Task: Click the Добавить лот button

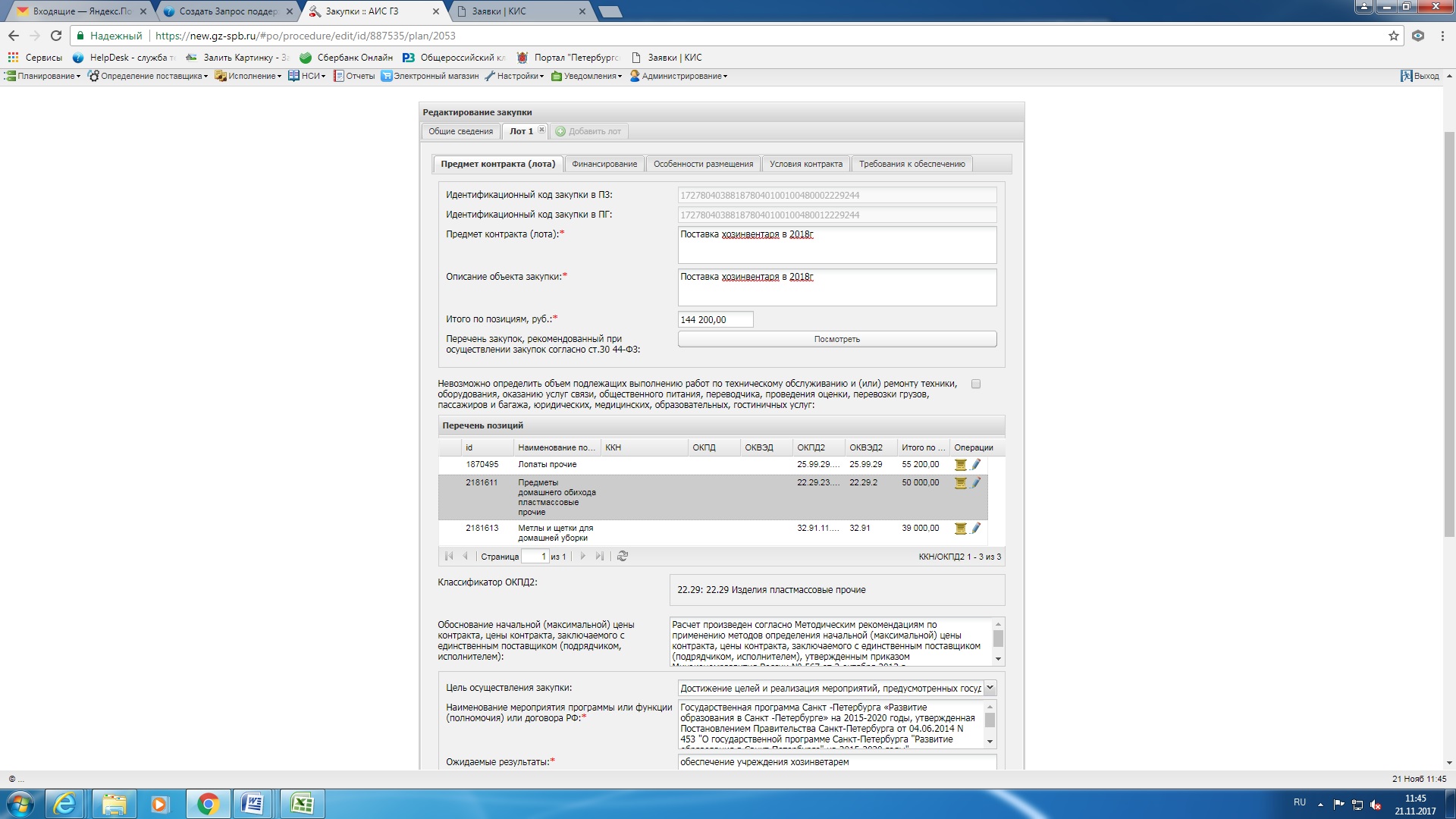Action: pyautogui.click(x=588, y=131)
